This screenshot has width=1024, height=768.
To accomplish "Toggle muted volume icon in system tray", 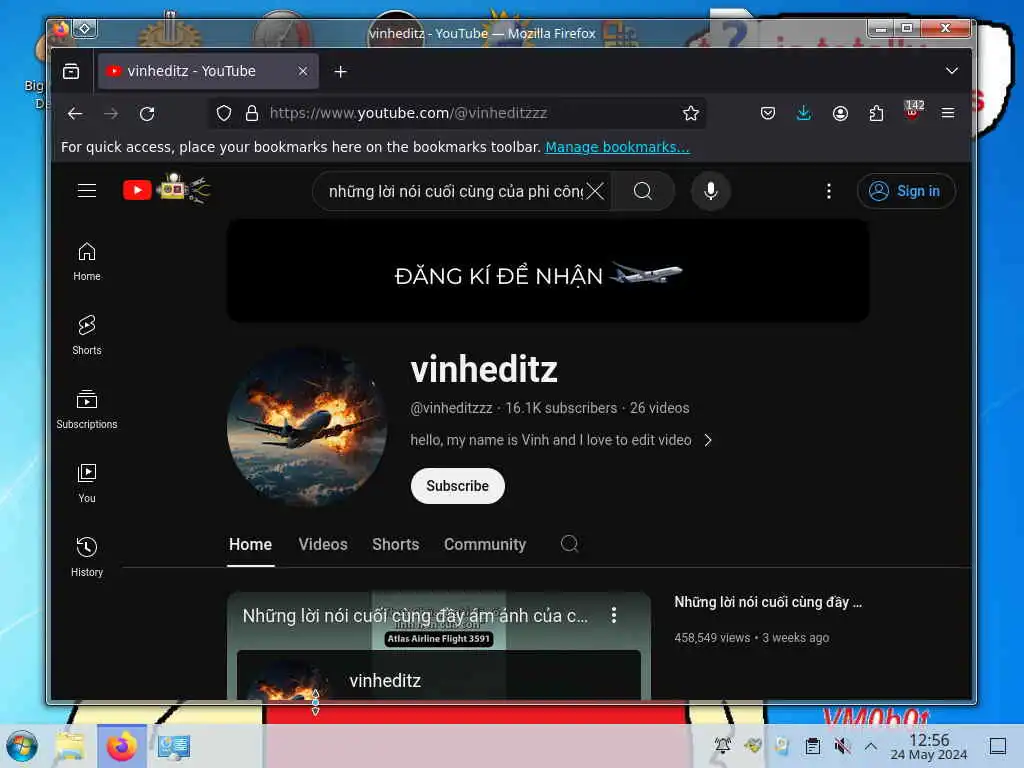I will coord(842,746).
